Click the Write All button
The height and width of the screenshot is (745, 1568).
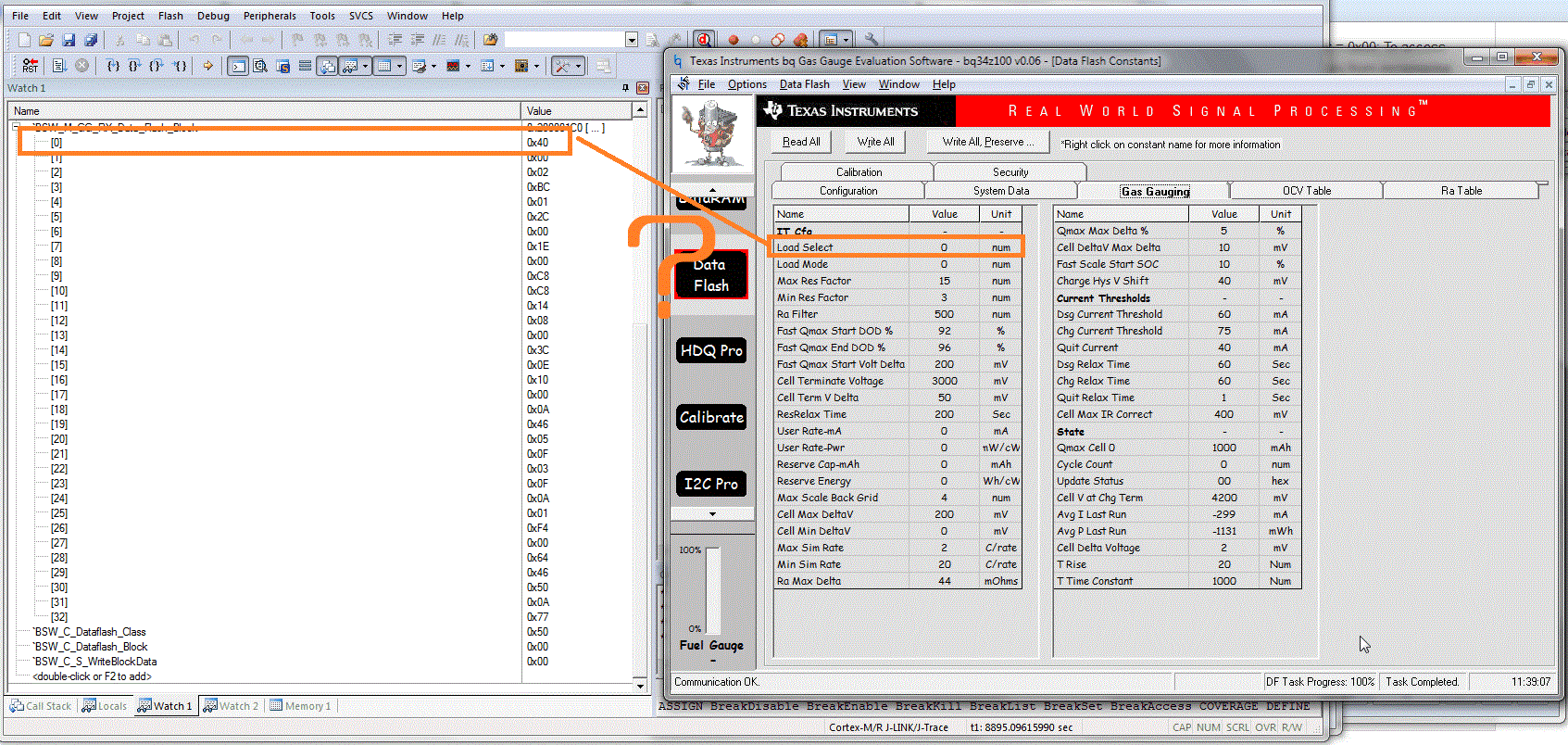[x=875, y=142]
